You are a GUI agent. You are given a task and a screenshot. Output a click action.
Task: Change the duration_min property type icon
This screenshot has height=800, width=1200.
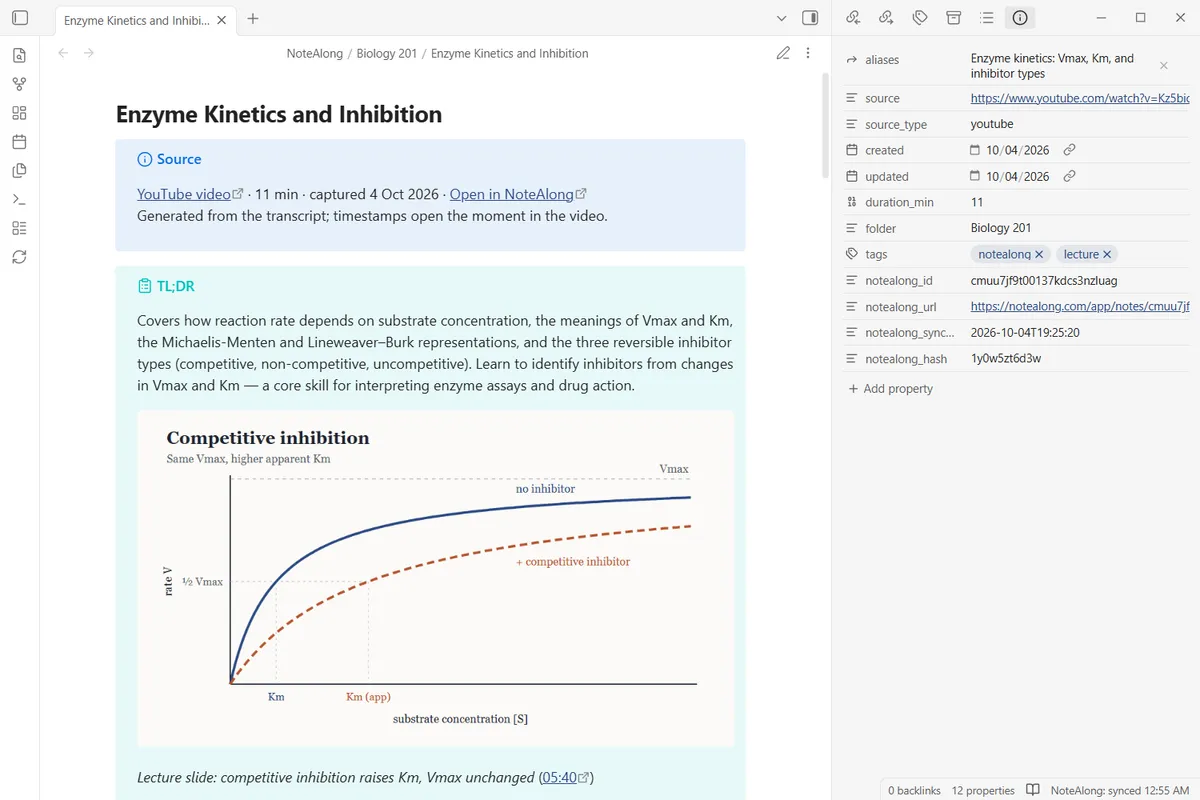tap(852, 202)
